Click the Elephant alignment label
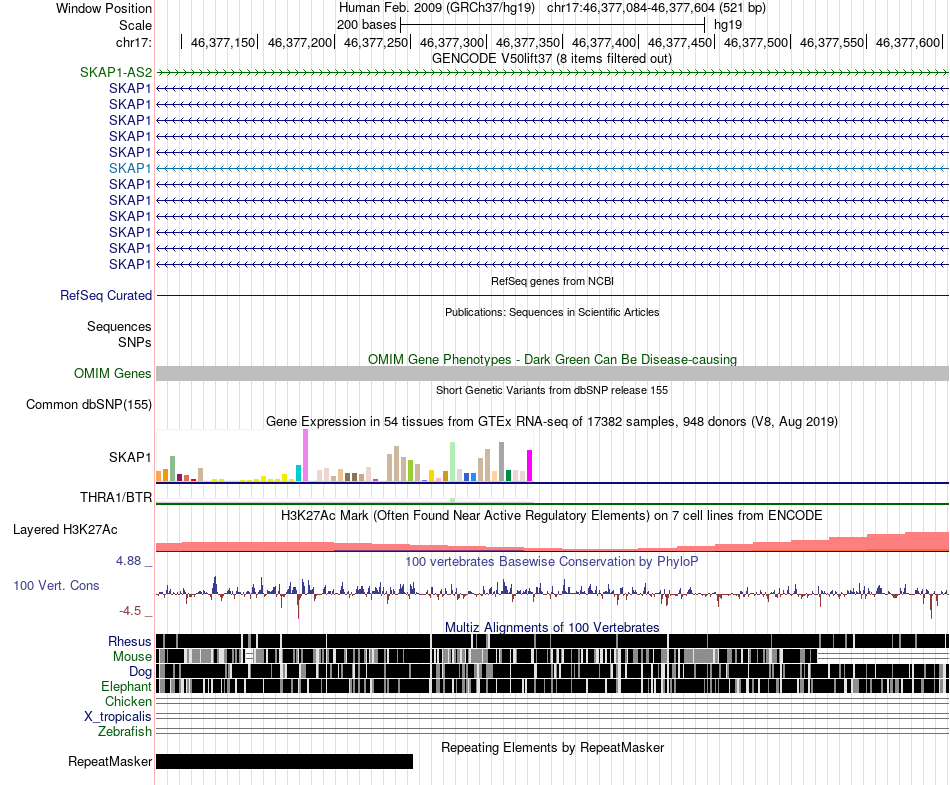The height and width of the screenshot is (785, 950). pos(126,686)
